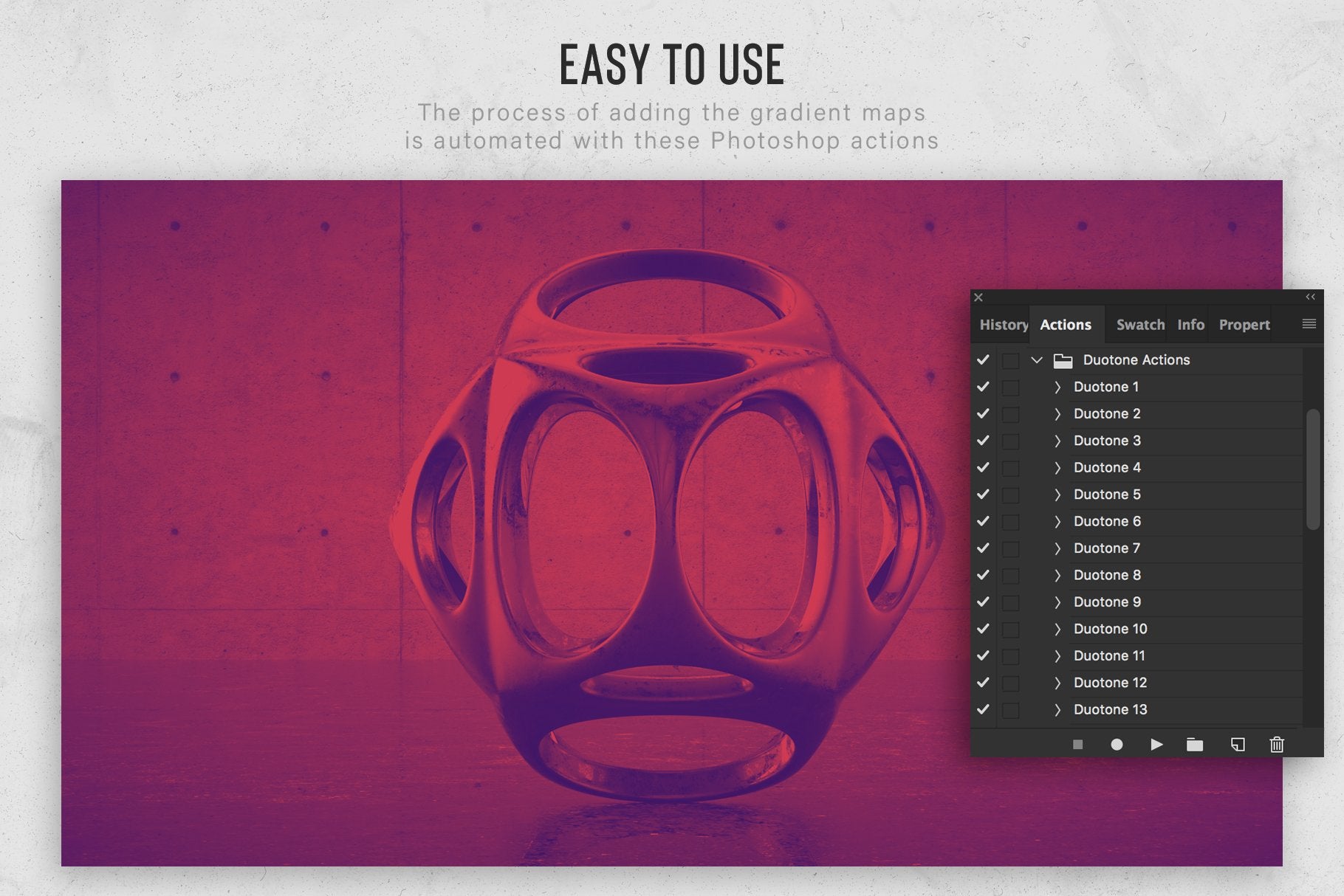Toggle the checkmark for Duotone 1

click(983, 387)
